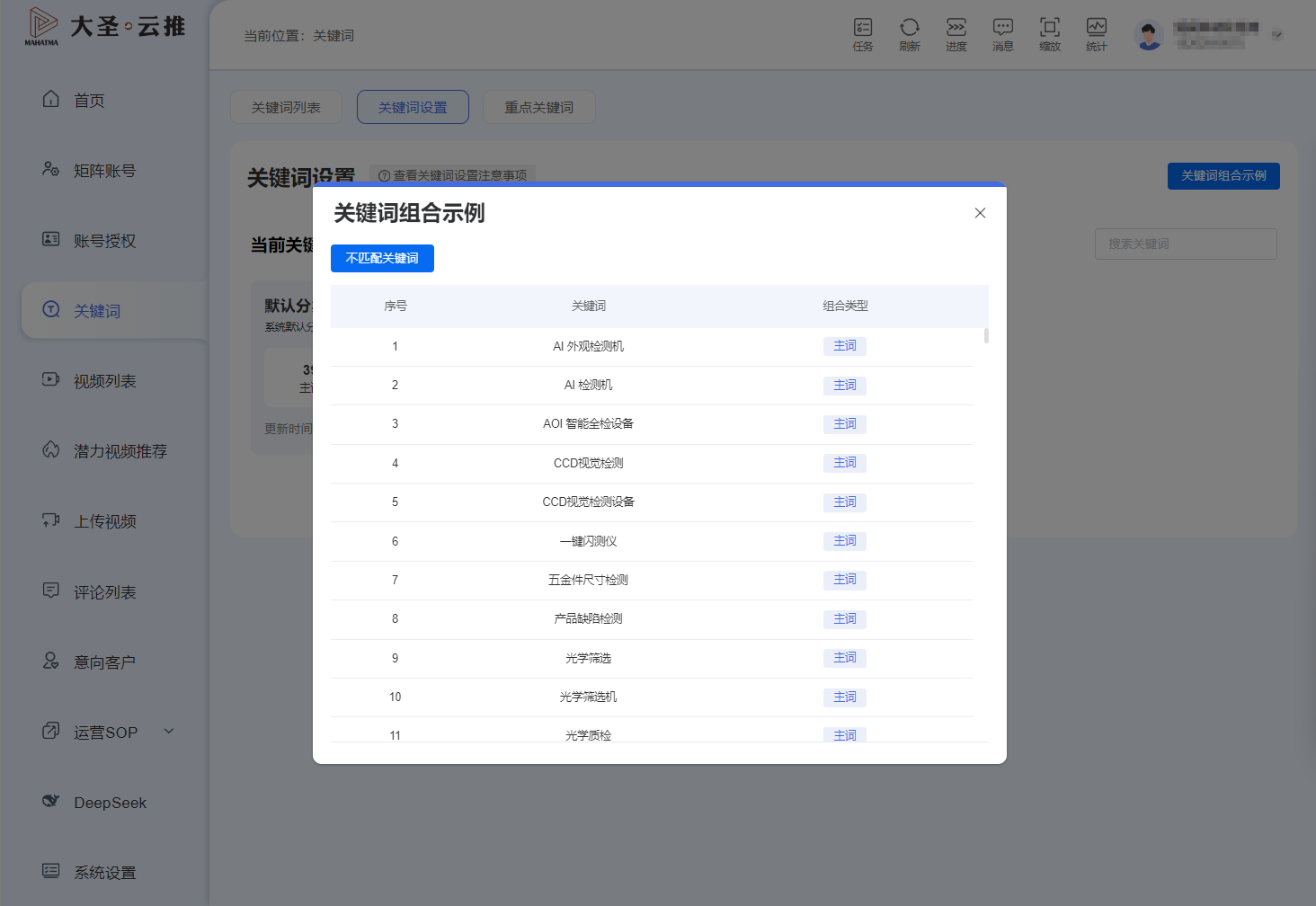The width and height of the screenshot is (1316, 906).
Task: Open the 进度 progress icon
Action: coord(956,34)
